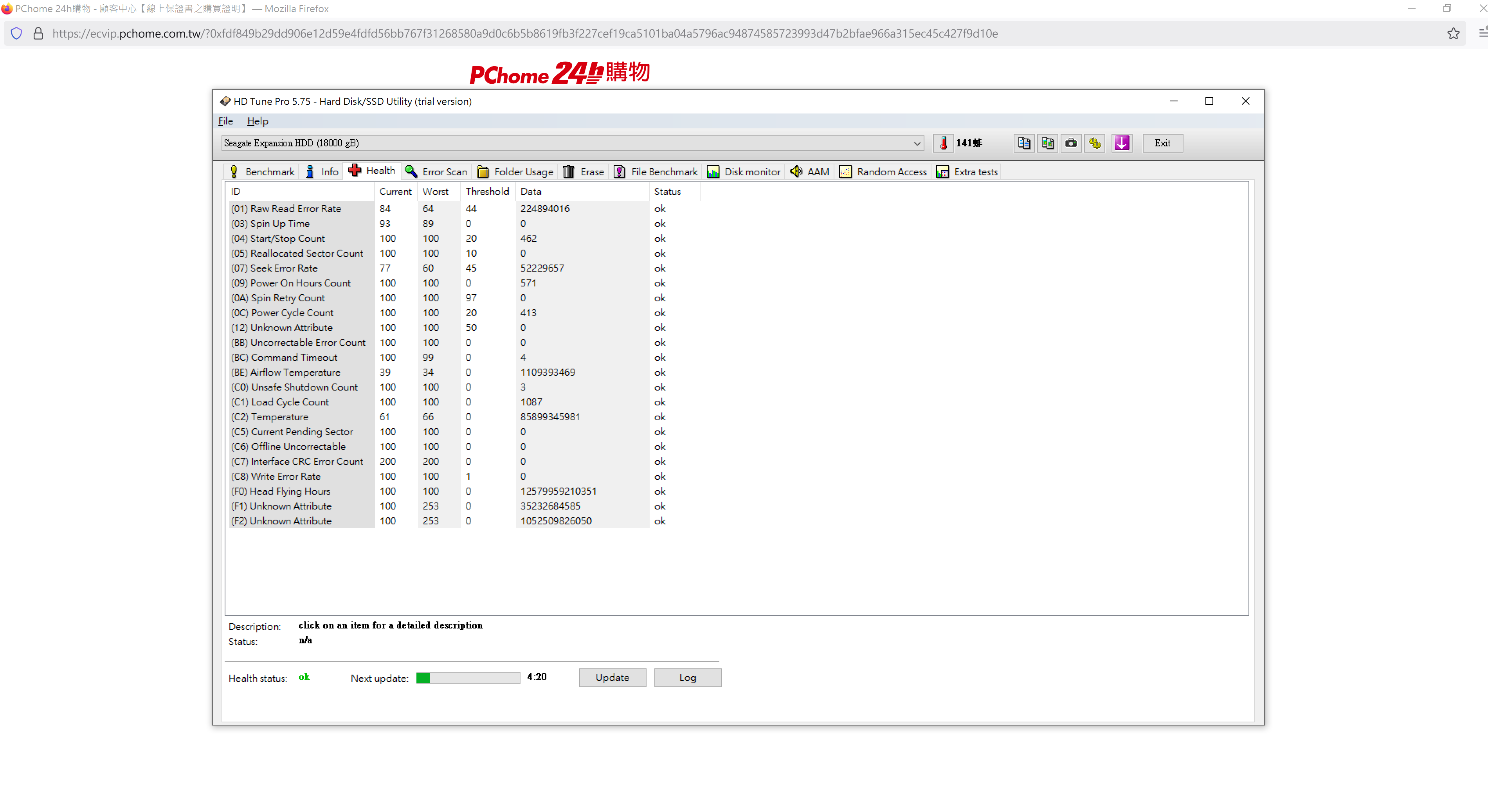This screenshot has width=1488, height=812.
Task: Click the HD Tune Pro title bar icon
Action: tap(225, 101)
